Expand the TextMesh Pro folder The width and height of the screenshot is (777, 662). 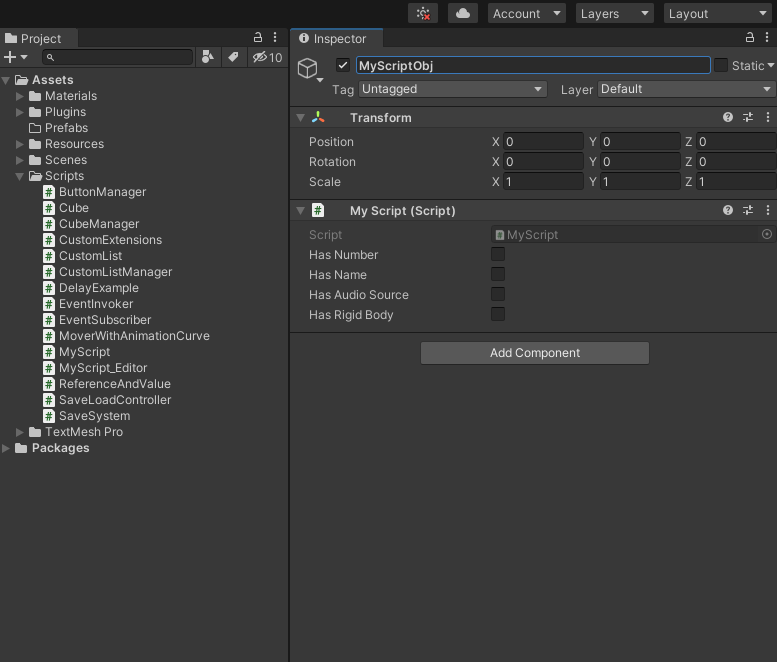[x=20, y=432]
